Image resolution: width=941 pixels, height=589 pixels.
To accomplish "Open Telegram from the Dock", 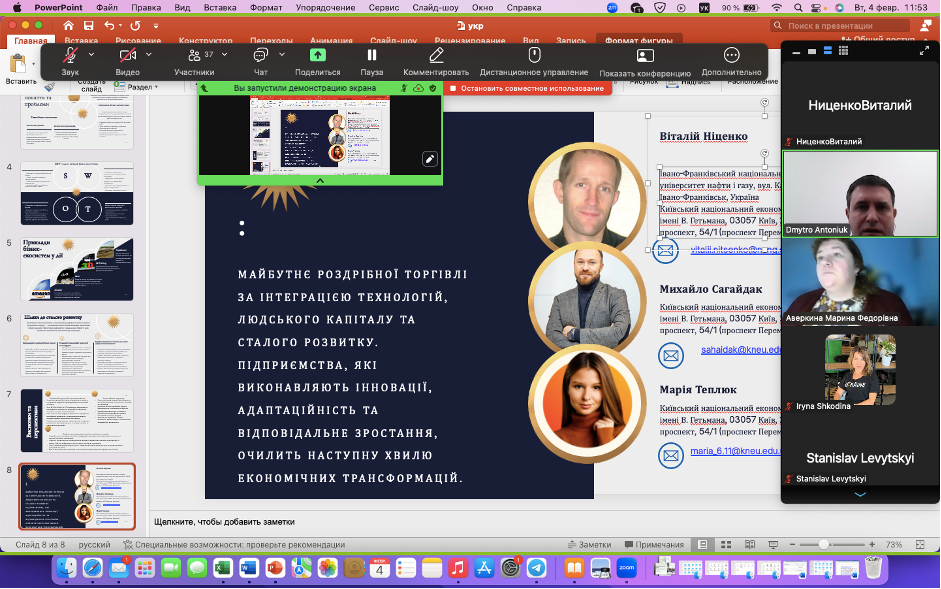I will tap(537, 567).
